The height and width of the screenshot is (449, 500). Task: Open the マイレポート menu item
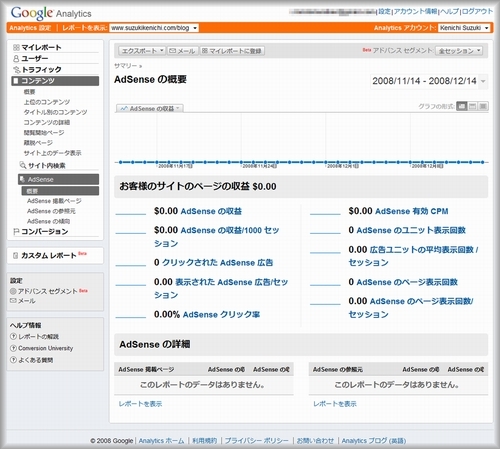coord(41,48)
